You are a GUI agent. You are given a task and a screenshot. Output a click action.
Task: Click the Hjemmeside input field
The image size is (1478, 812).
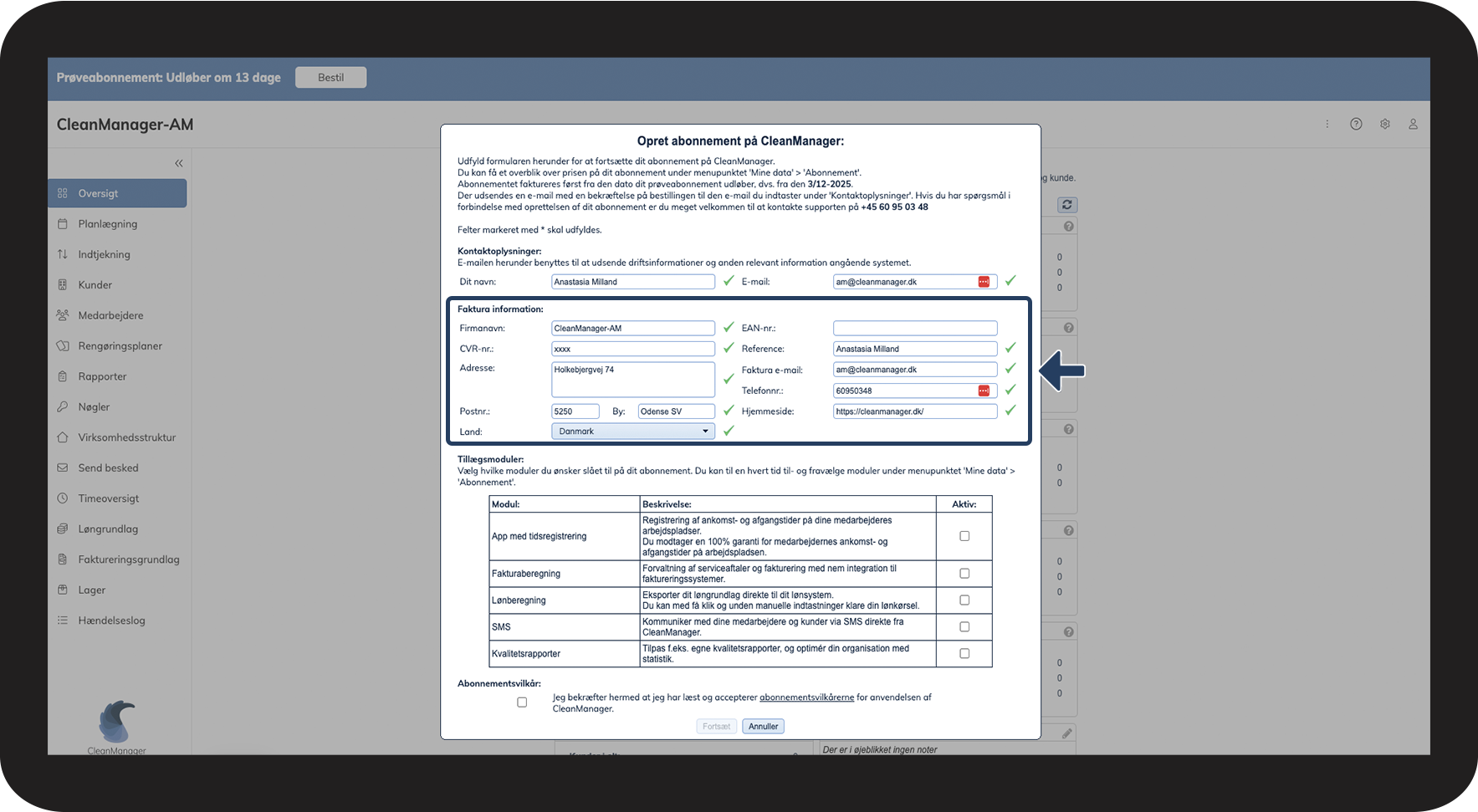915,411
